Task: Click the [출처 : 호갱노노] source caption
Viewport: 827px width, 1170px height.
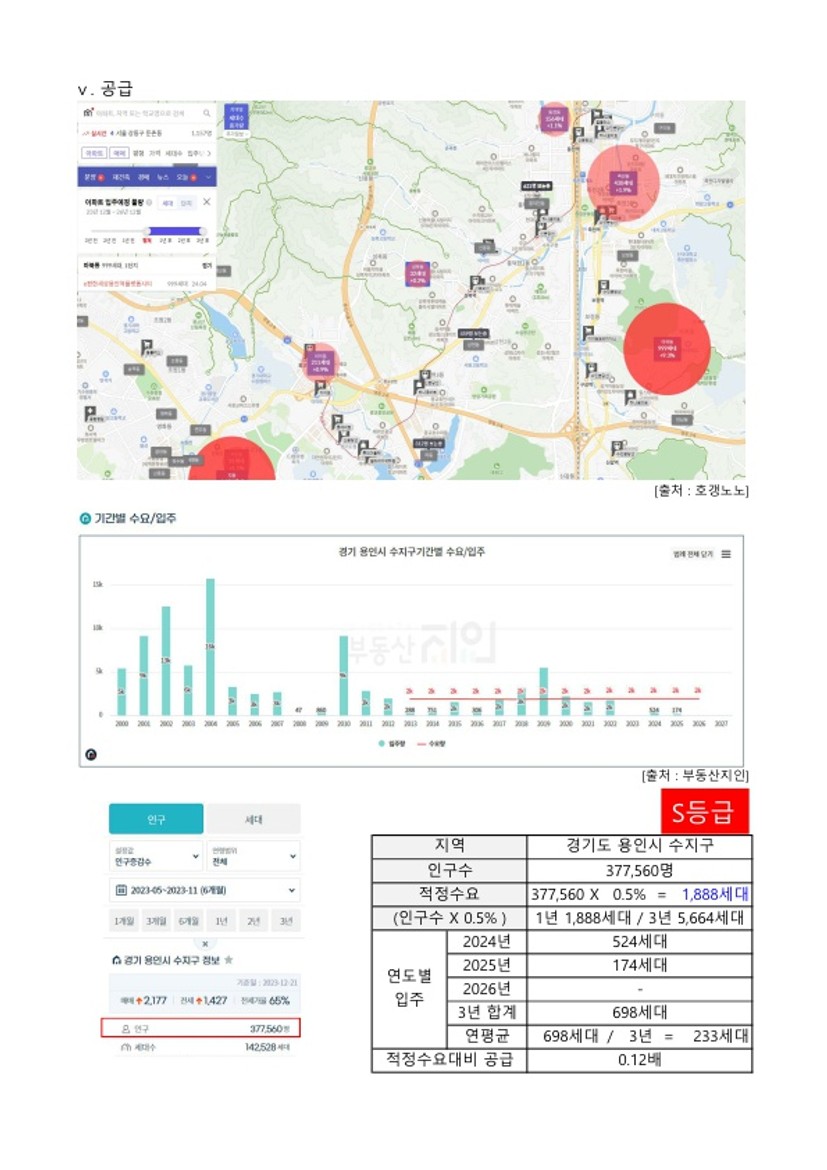Action: pos(701,490)
